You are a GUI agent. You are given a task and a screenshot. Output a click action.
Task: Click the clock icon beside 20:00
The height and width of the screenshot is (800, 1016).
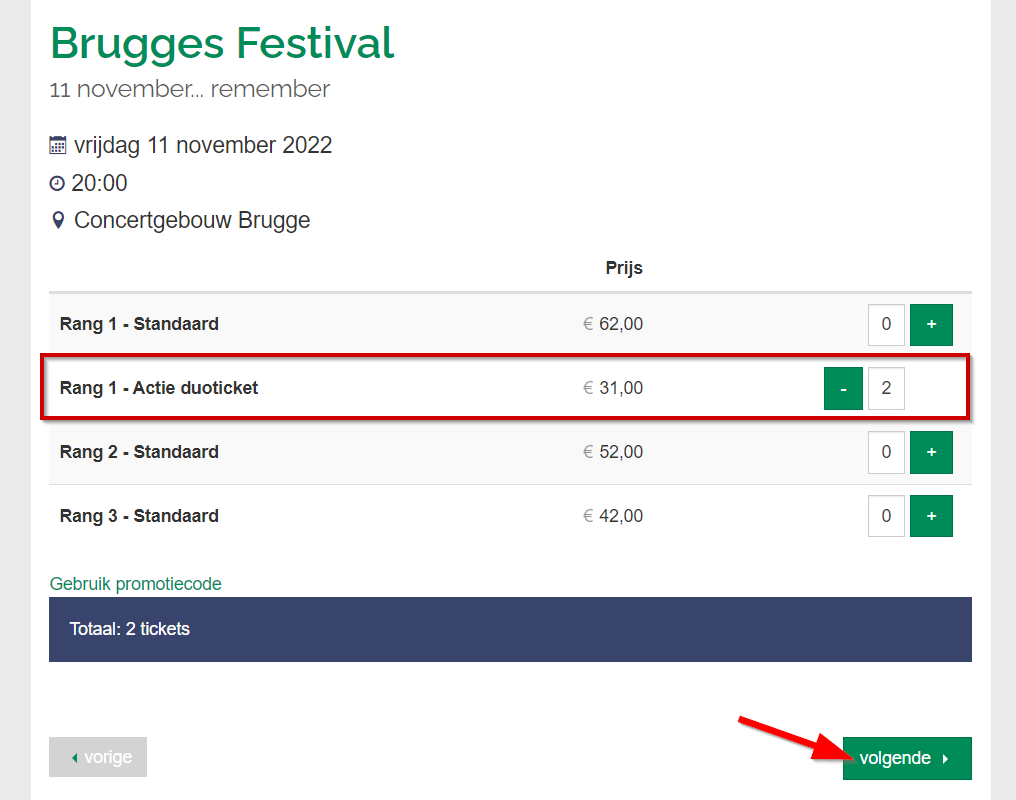pos(57,183)
